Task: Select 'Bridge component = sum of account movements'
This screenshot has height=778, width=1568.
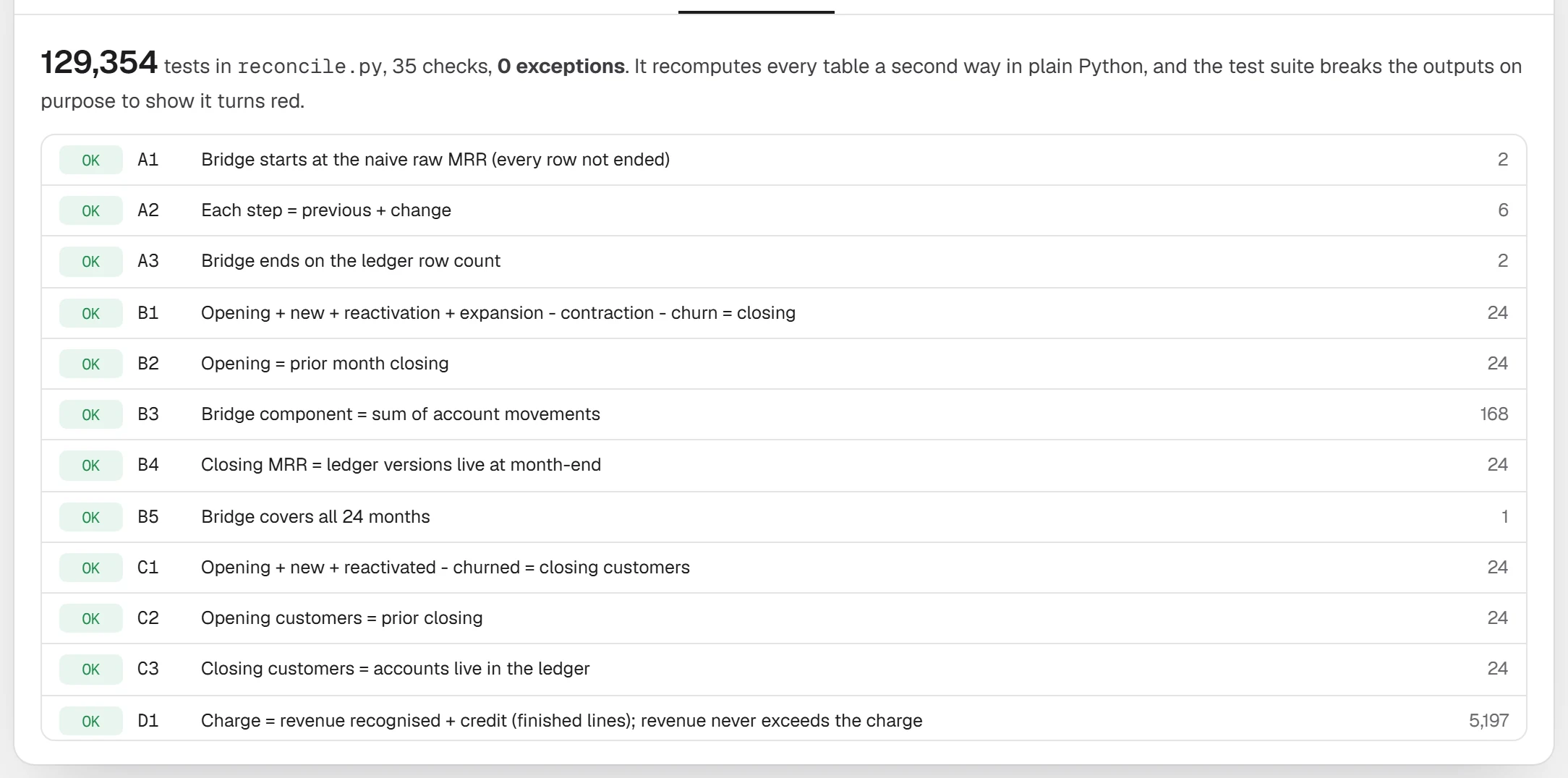Action: [401, 414]
